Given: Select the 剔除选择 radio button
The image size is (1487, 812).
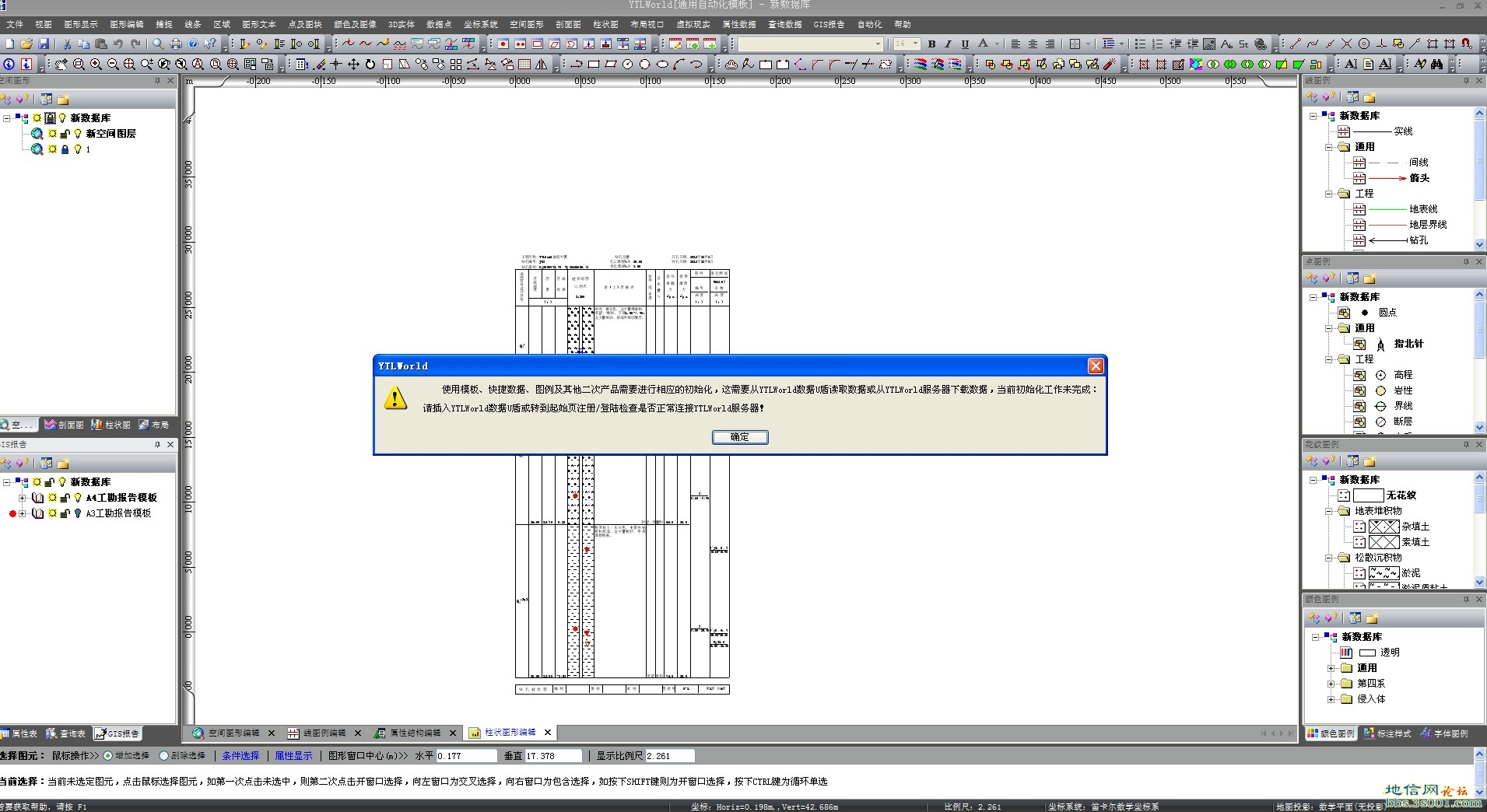Looking at the screenshot, I should [x=163, y=755].
